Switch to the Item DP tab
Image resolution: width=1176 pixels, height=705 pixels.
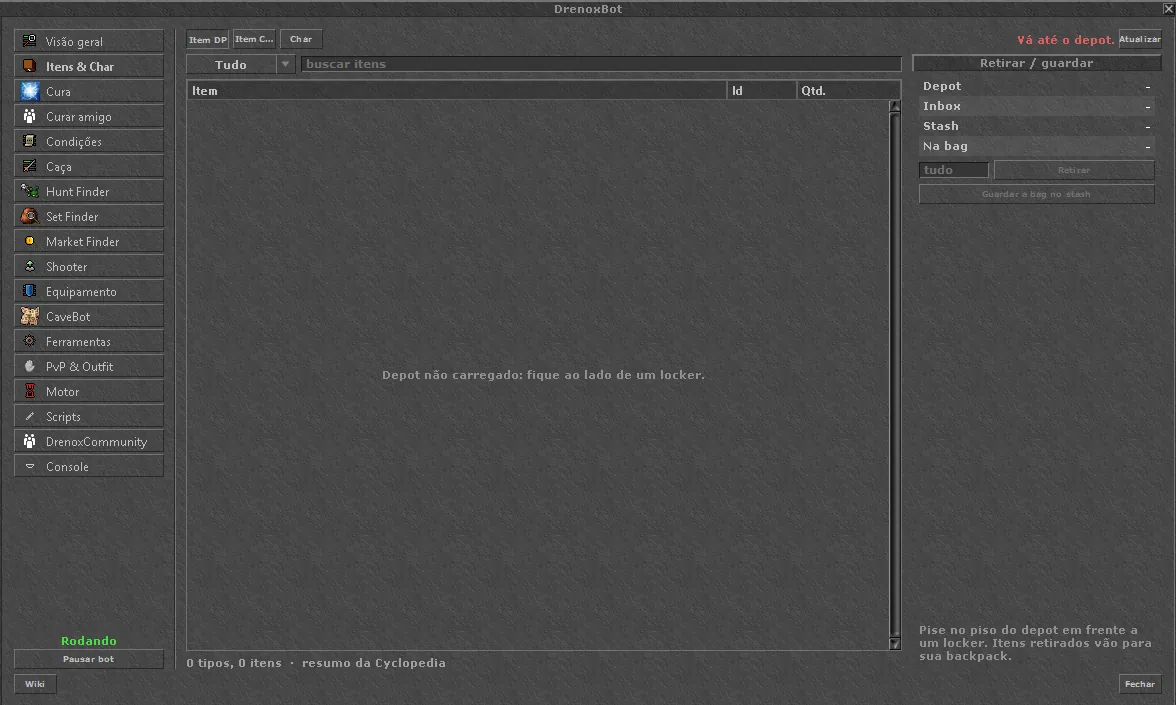[x=208, y=40]
